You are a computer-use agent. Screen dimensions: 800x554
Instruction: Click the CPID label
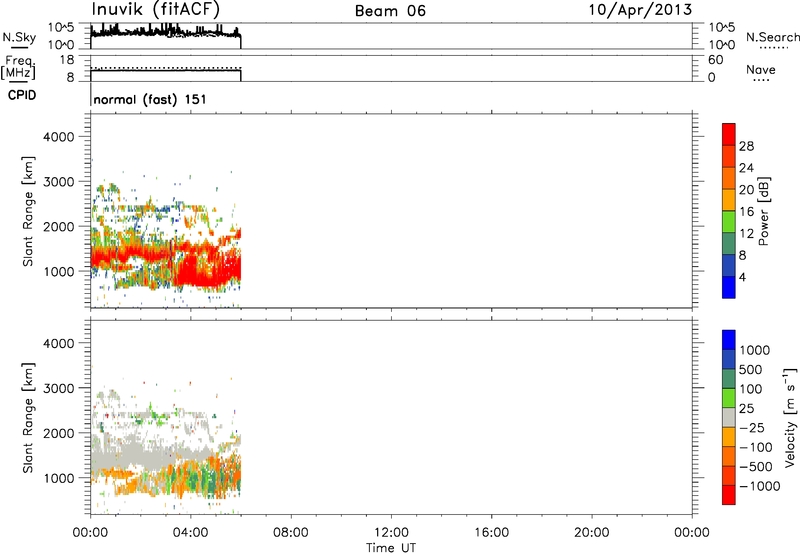tap(22, 95)
